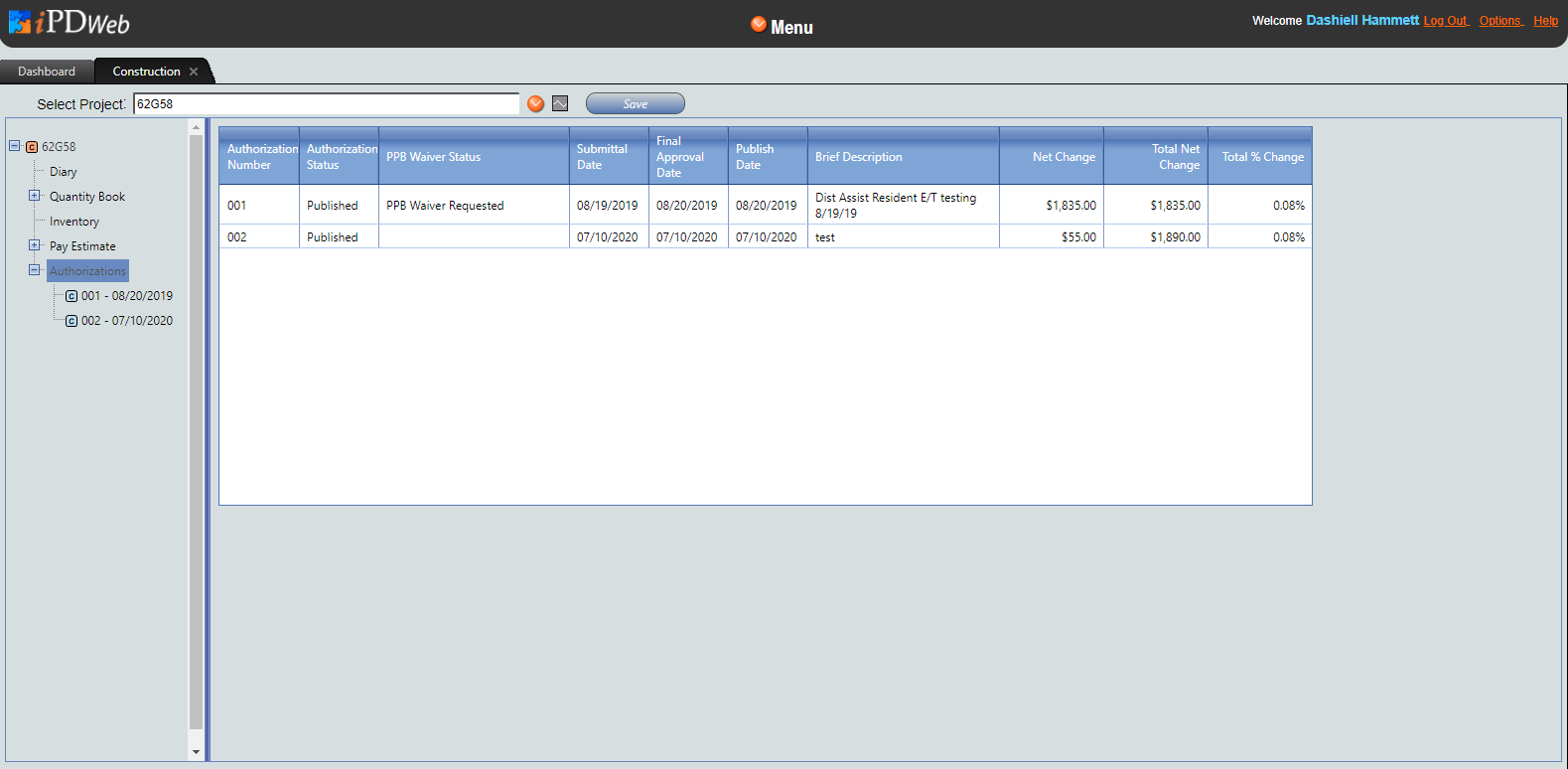
Task: Click the chart icon beside project field
Action: (x=560, y=104)
